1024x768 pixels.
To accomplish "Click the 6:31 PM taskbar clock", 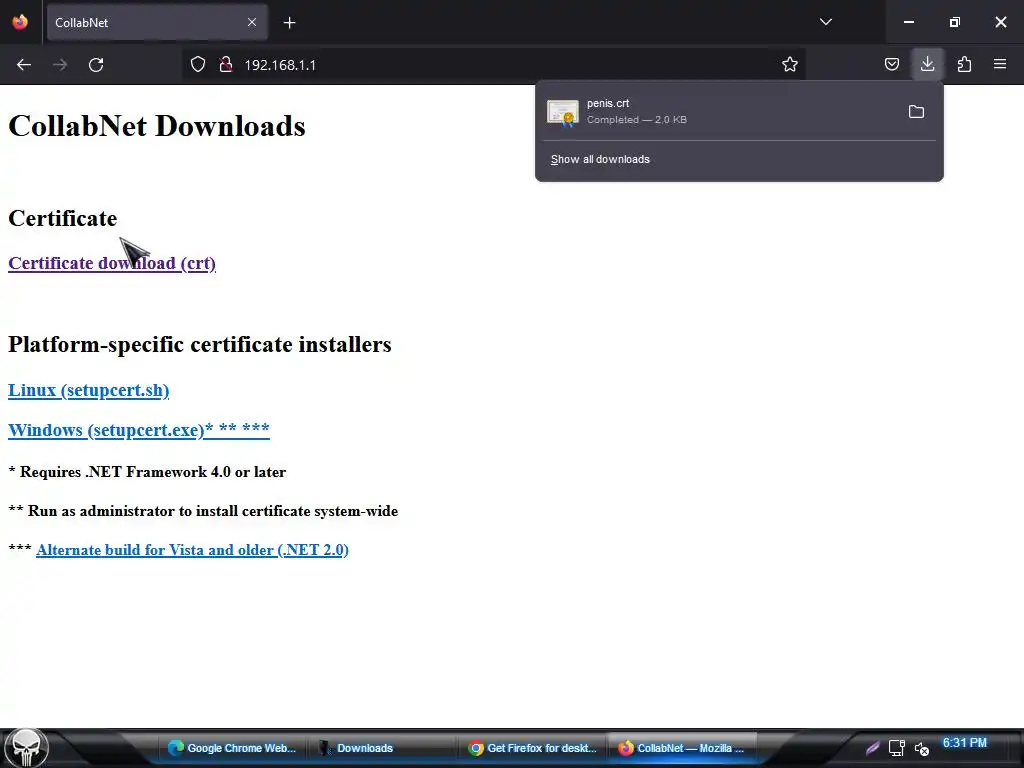I will pyautogui.click(x=965, y=743).
